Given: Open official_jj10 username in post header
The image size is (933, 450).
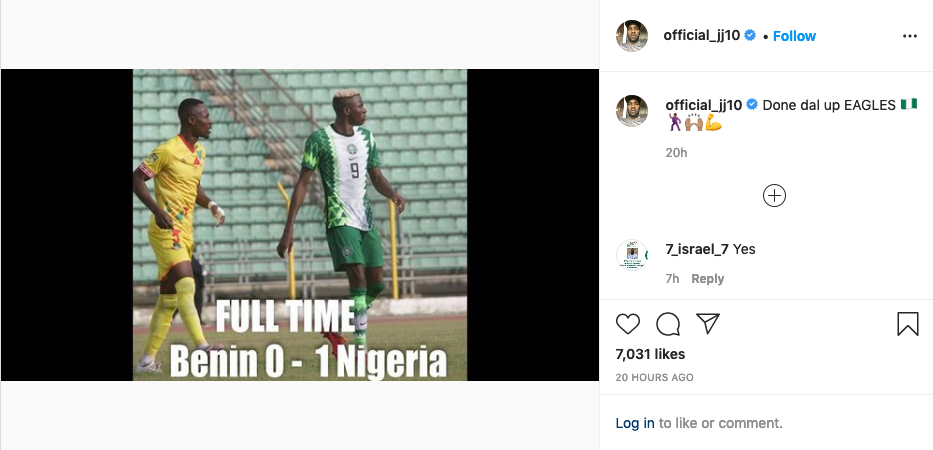Looking at the screenshot, I should point(702,36).
